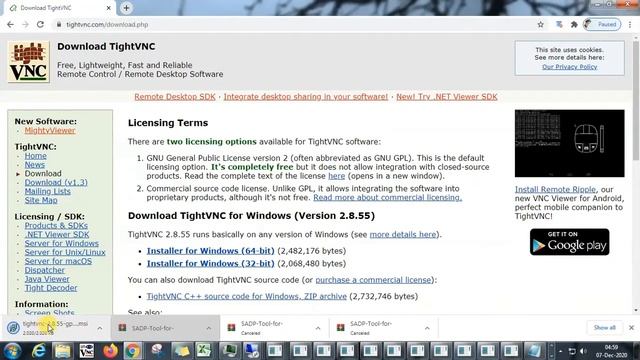Click the browser Back arrow
This screenshot has width=640, height=360.
click(11, 24)
